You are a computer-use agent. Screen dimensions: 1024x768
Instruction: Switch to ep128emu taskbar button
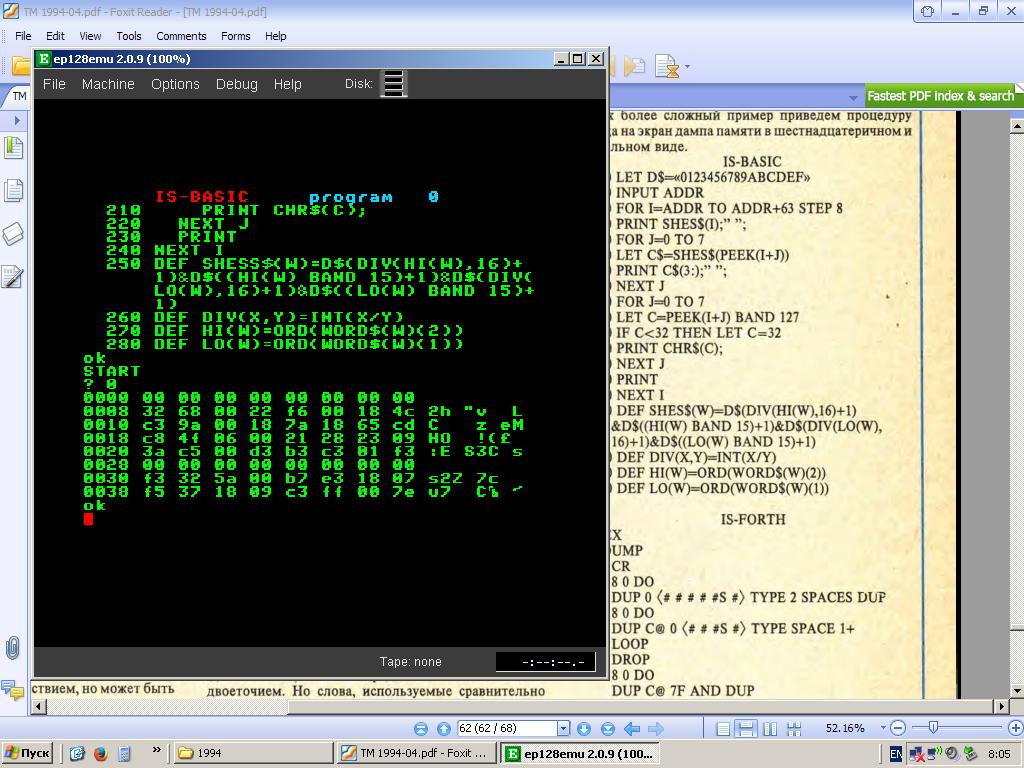click(x=581, y=753)
